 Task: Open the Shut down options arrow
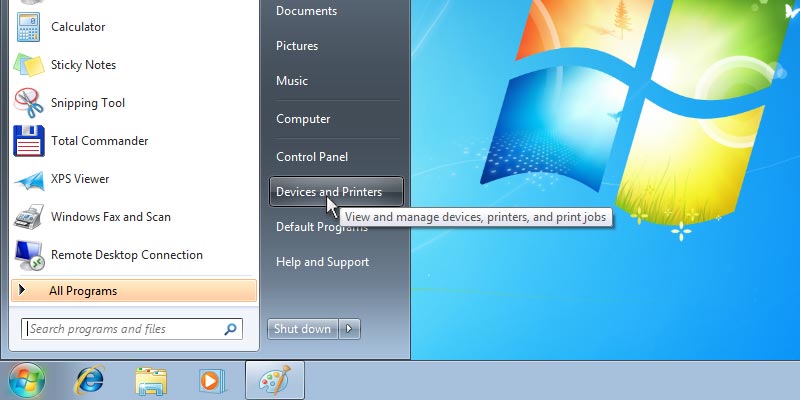point(349,329)
